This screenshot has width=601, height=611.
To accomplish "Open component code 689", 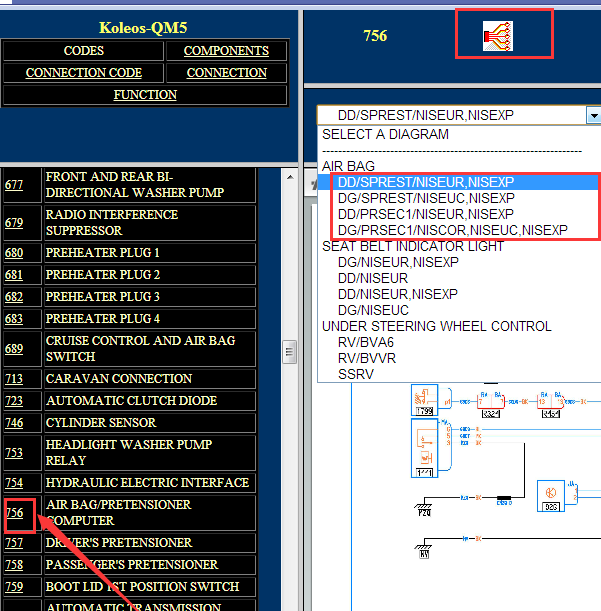I will [x=14, y=349].
